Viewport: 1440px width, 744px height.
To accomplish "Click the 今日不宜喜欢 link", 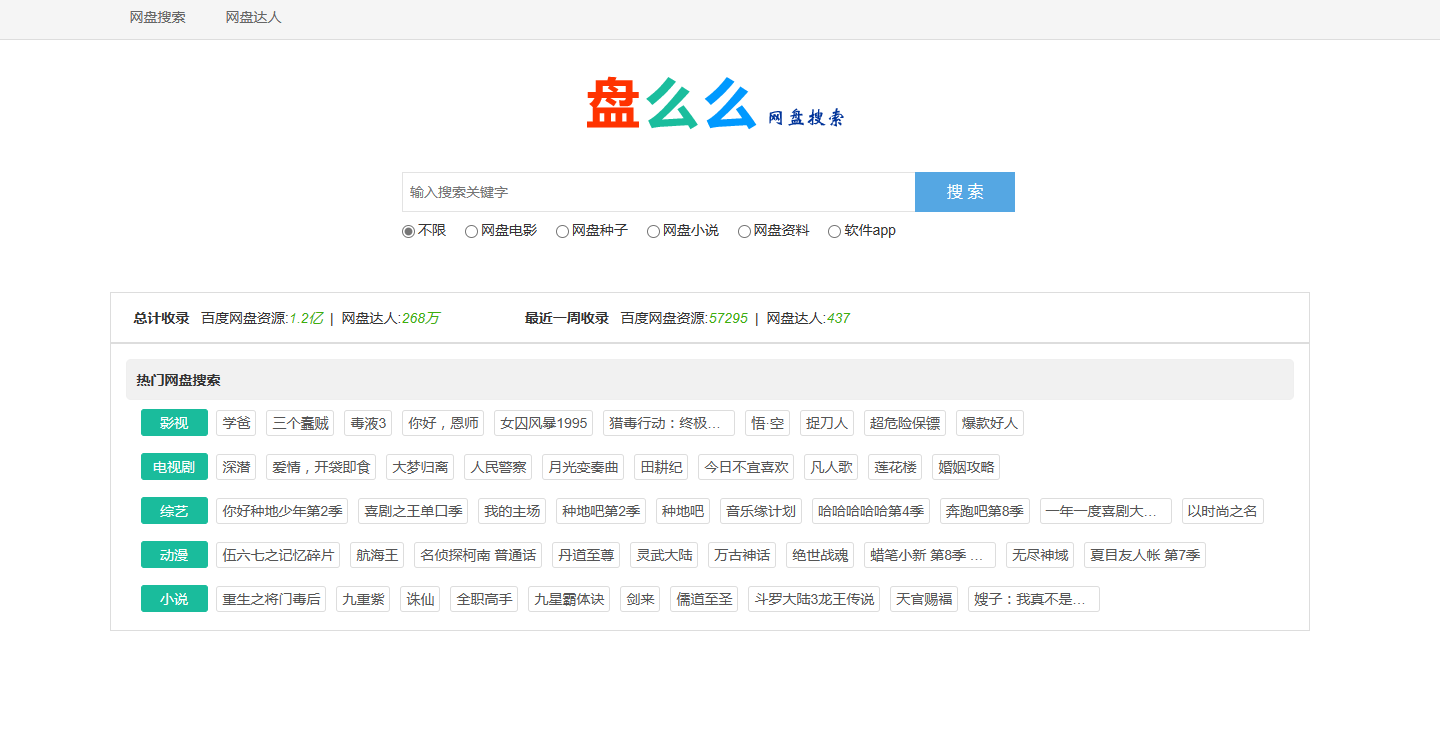I will 746,467.
